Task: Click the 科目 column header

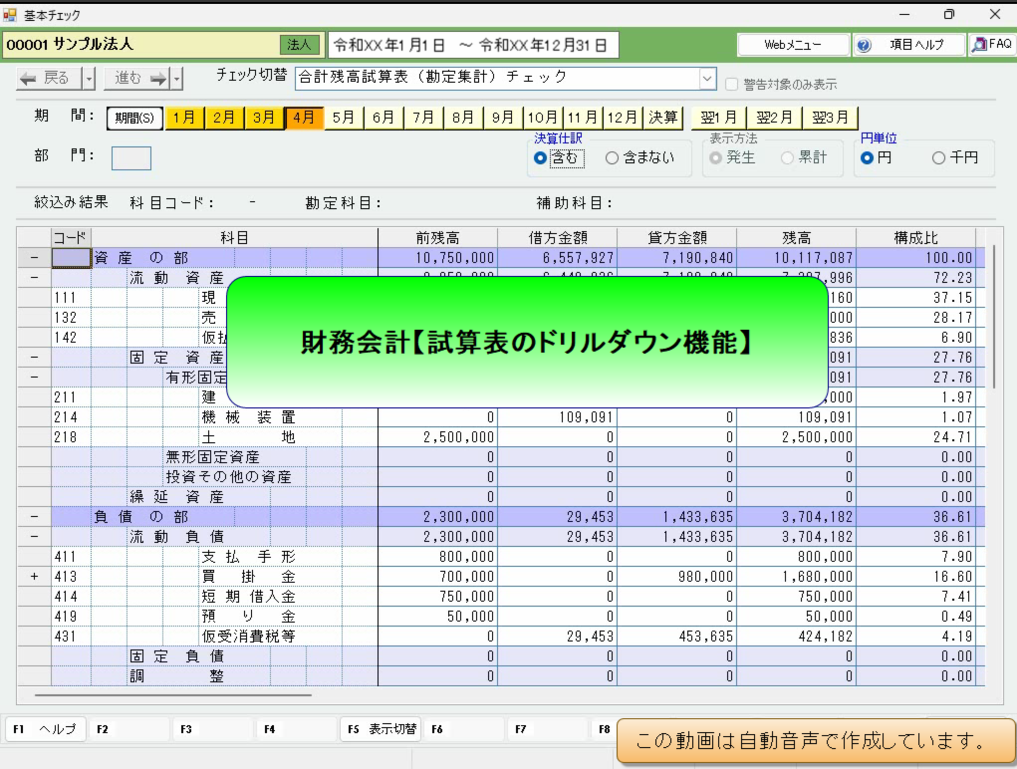Action: click(x=234, y=238)
